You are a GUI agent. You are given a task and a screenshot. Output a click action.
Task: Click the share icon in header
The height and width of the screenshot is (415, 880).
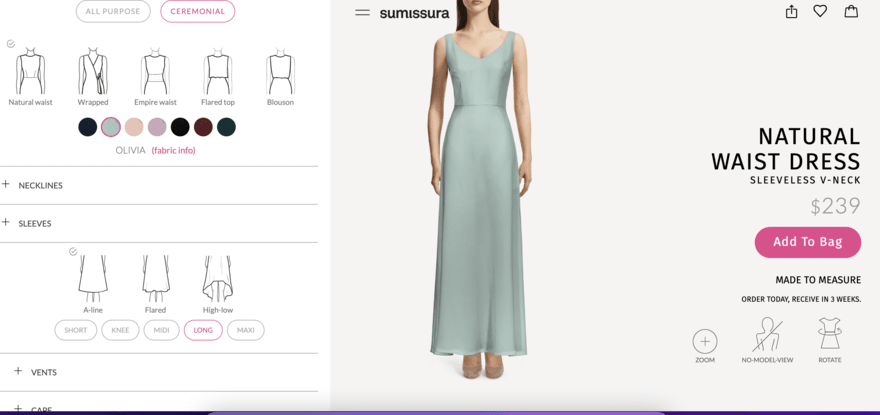tap(791, 12)
